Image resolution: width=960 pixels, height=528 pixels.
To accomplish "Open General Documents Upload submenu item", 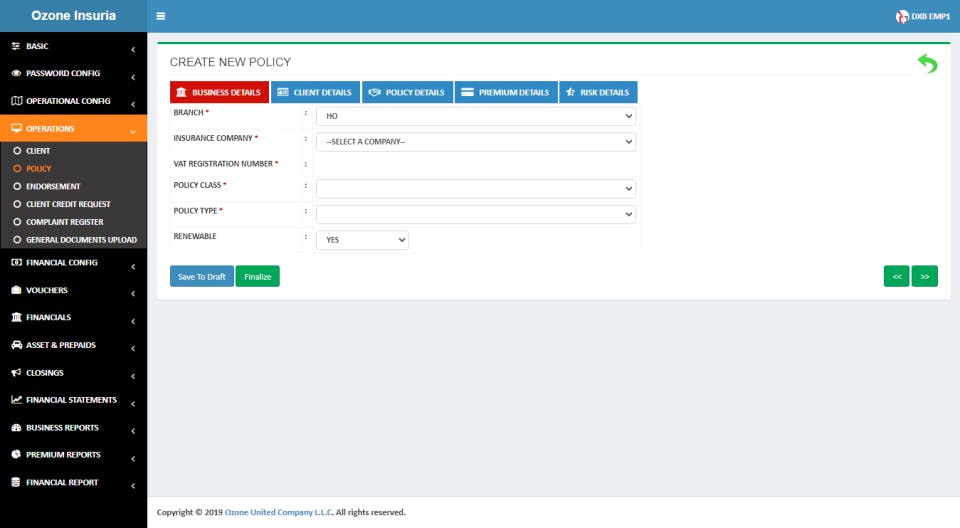I will 73,239.
